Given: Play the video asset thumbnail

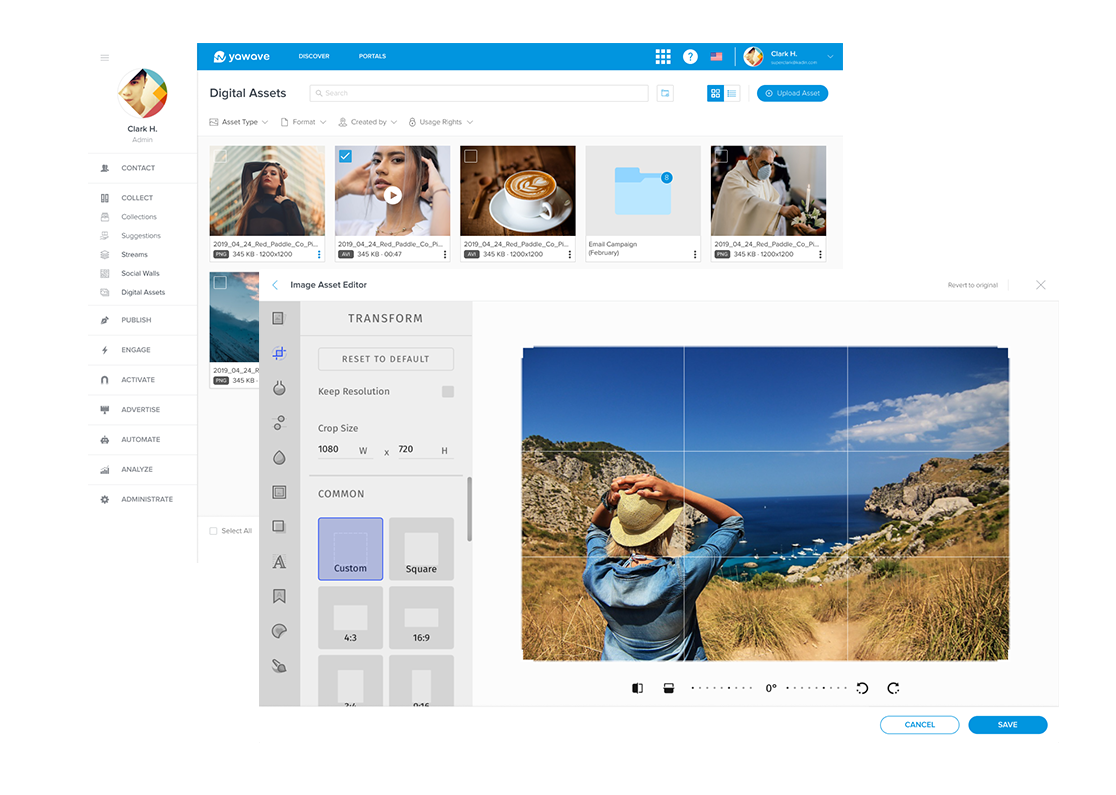Looking at the screenshot, I should pyautogui.click(x=392, y=194).
